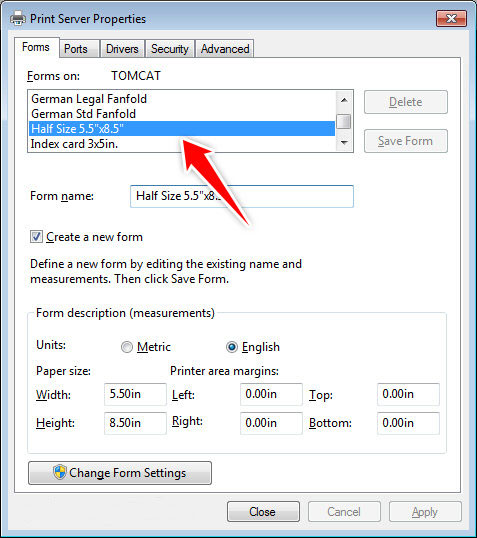Open the Drivers tab
Viewport: 477px width, 538px height.
122,49
